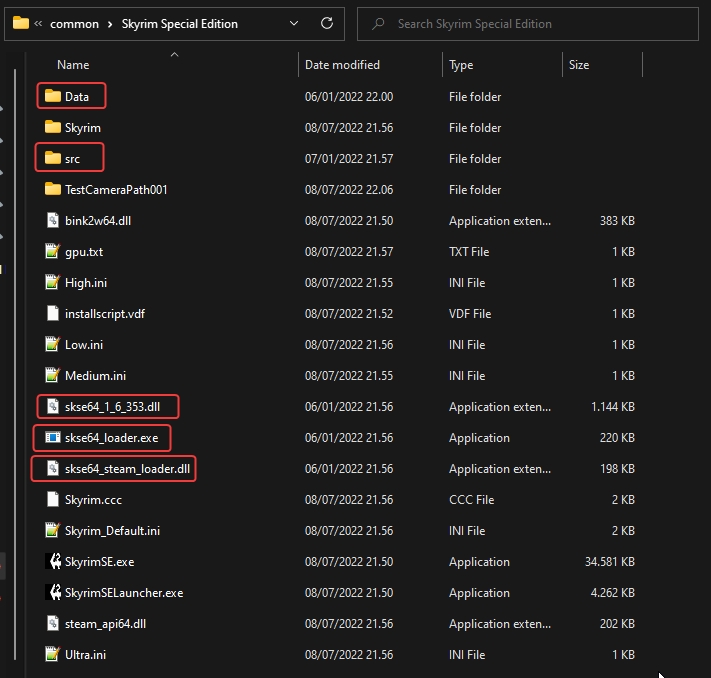The image size is (711, 678).
Task: Select the Ultra.ini file icon
Action: click(53, 655)
